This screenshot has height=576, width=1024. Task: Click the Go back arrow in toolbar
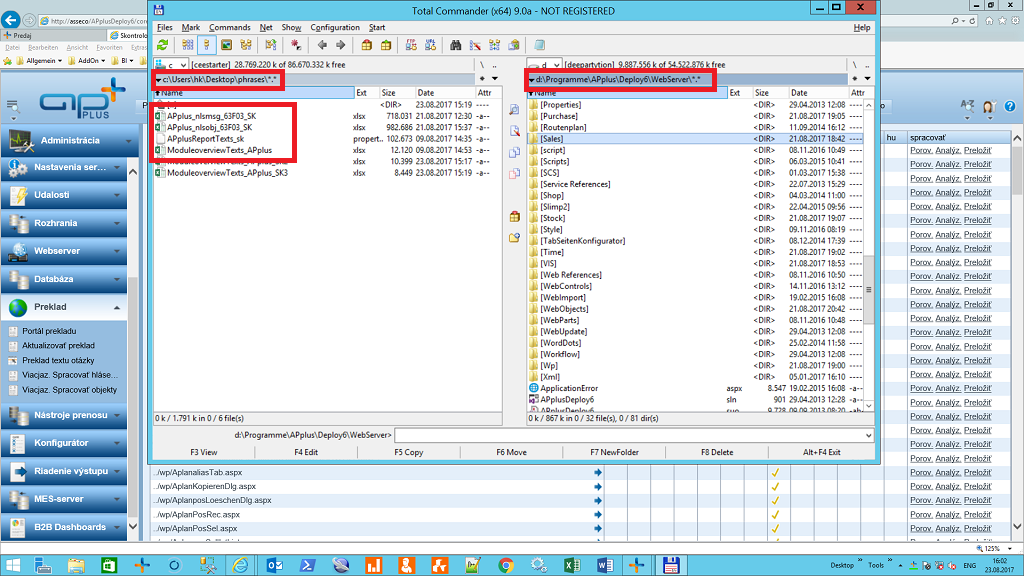tap(322, 45)
